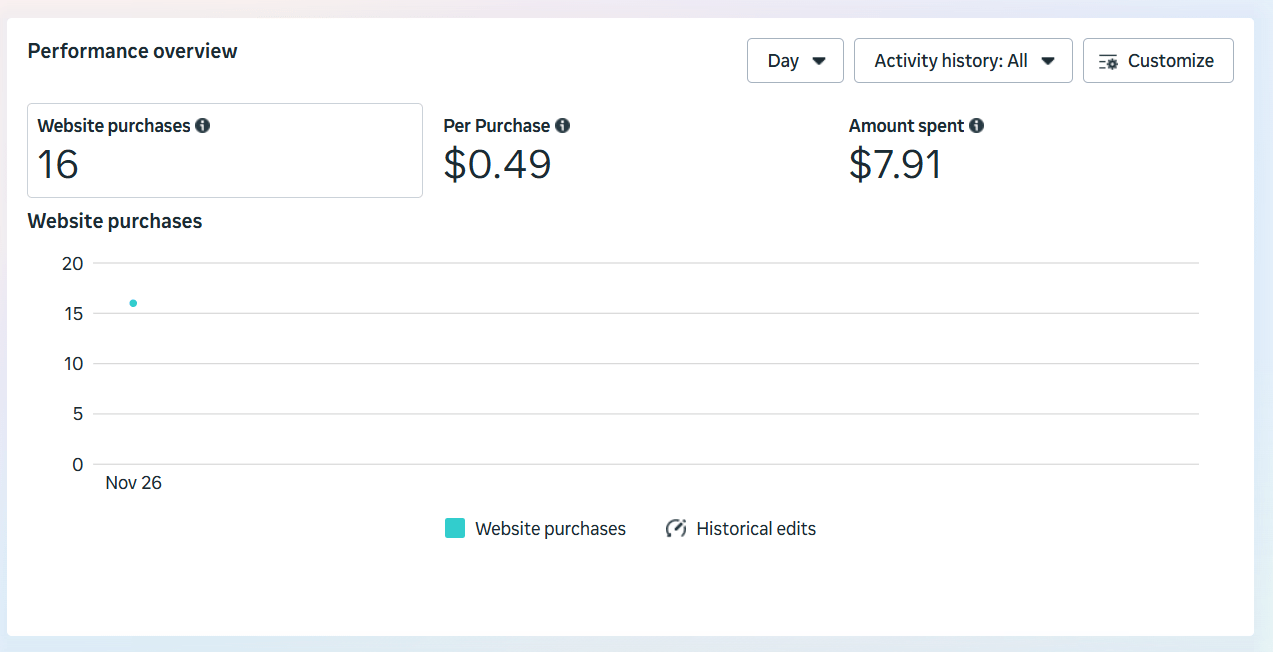This screenshot has height=652, width=1273.
Task: Click the $7.91 amount spent value
Action: [895, 164]
